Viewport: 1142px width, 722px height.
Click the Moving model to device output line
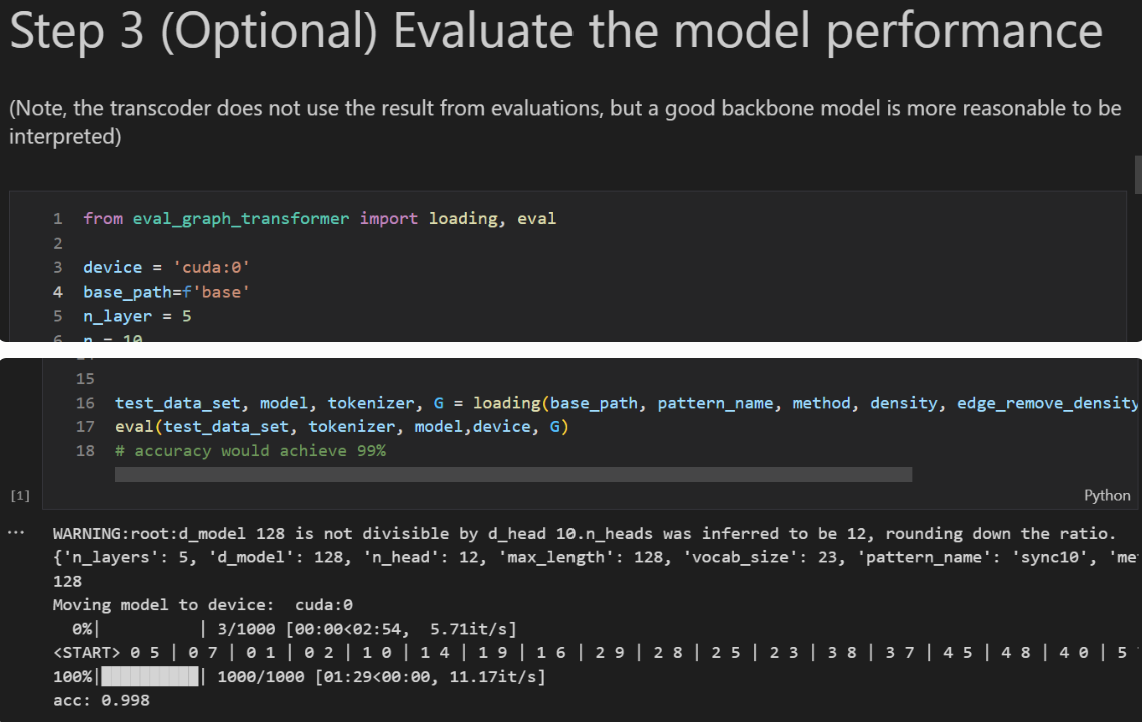(x=203, y=605)
